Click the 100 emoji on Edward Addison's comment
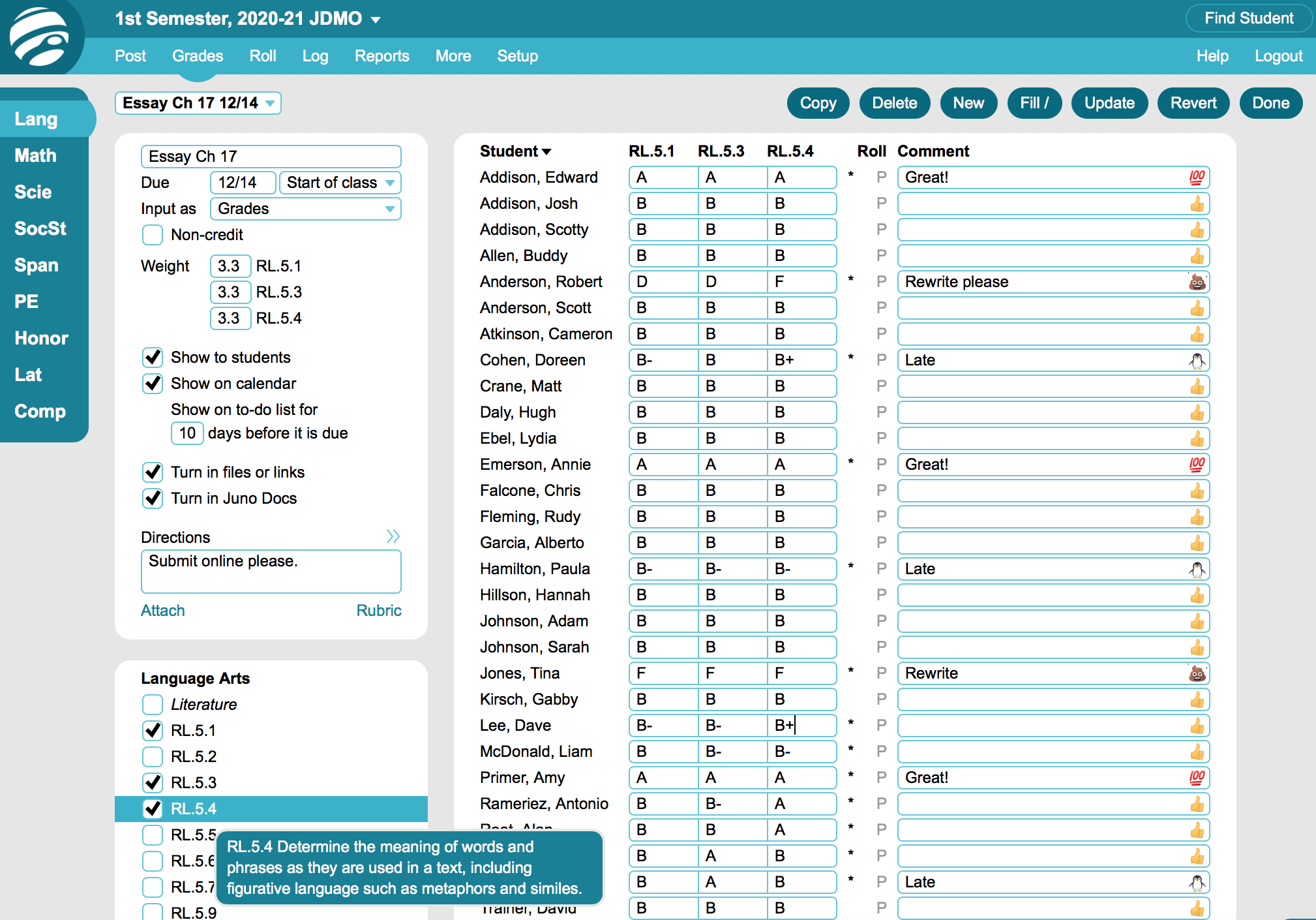This screenshot has height=920, width=1316. tap(1196, 177)
